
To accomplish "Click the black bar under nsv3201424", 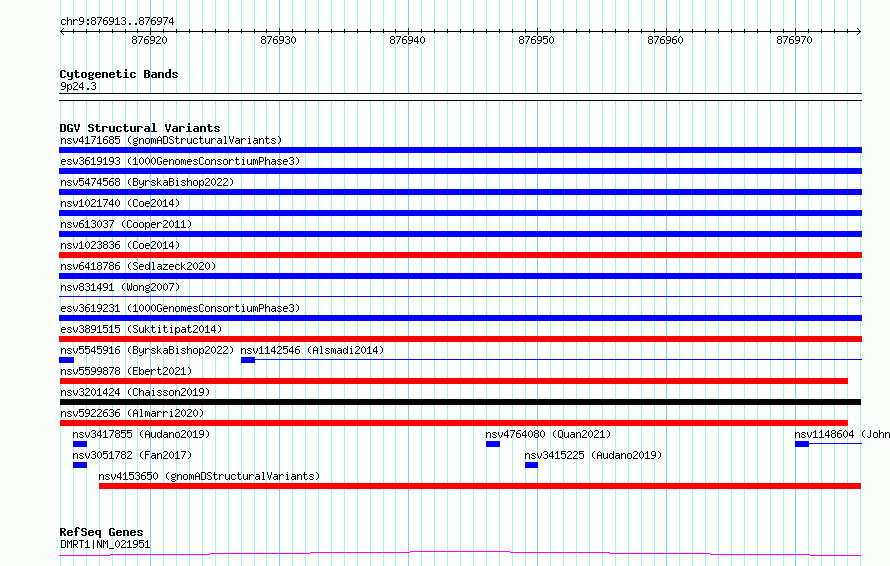I will [x=460, y=402].
